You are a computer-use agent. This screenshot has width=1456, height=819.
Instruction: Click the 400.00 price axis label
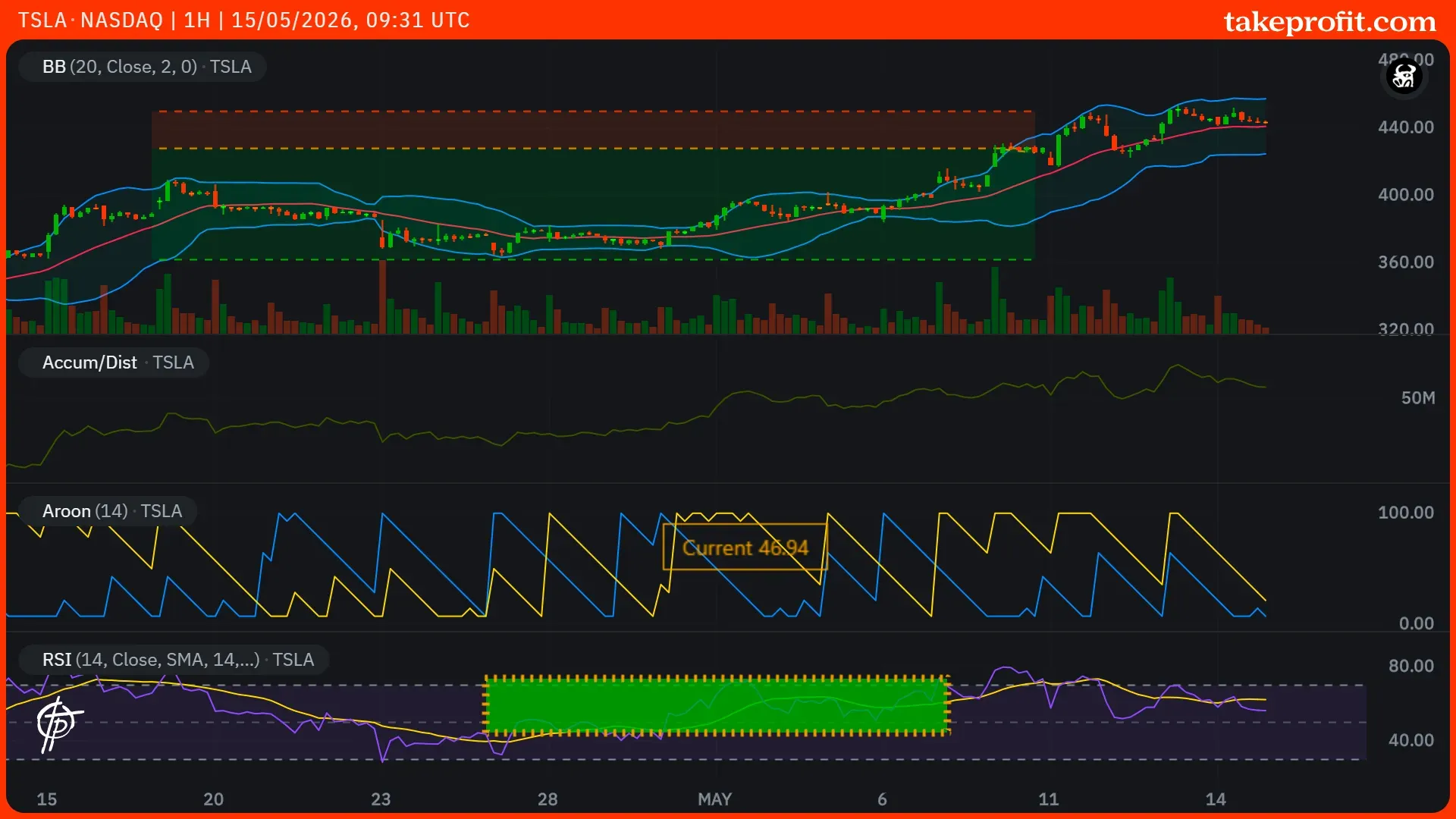tap(1405, 195)
